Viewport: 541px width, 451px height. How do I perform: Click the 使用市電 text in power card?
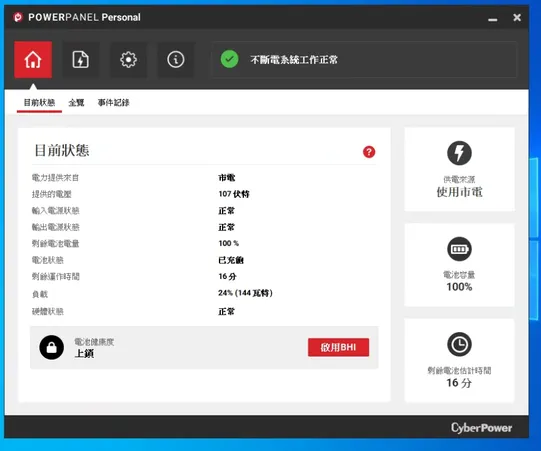459,192
